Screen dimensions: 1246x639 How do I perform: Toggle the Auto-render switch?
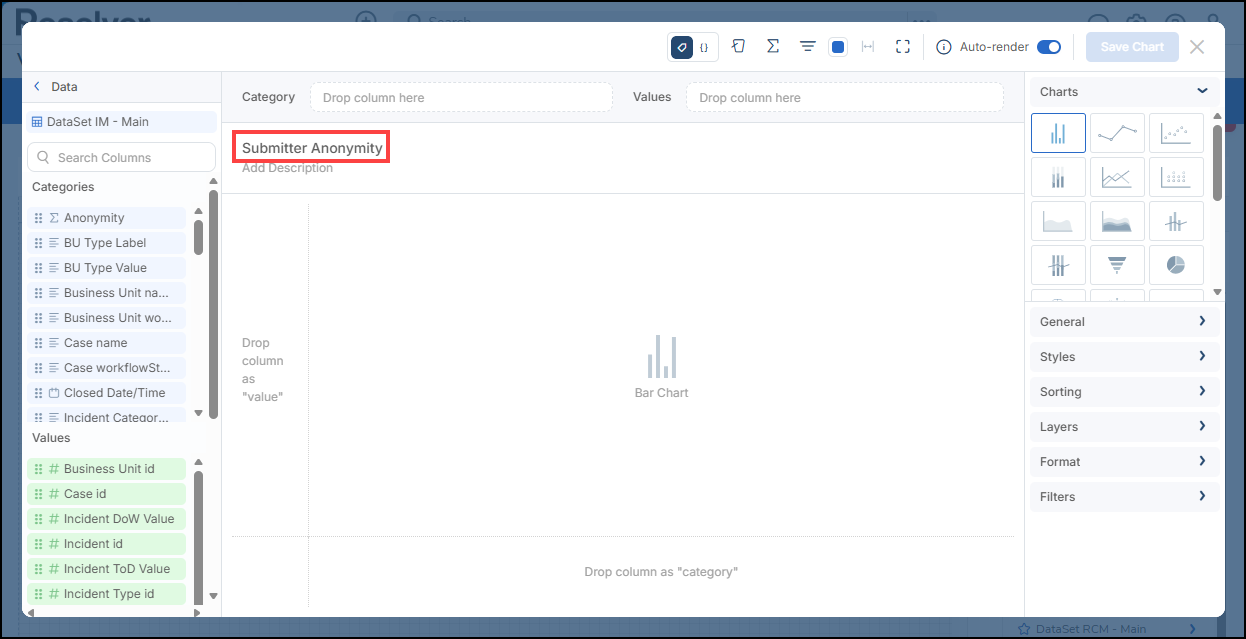1049,47
